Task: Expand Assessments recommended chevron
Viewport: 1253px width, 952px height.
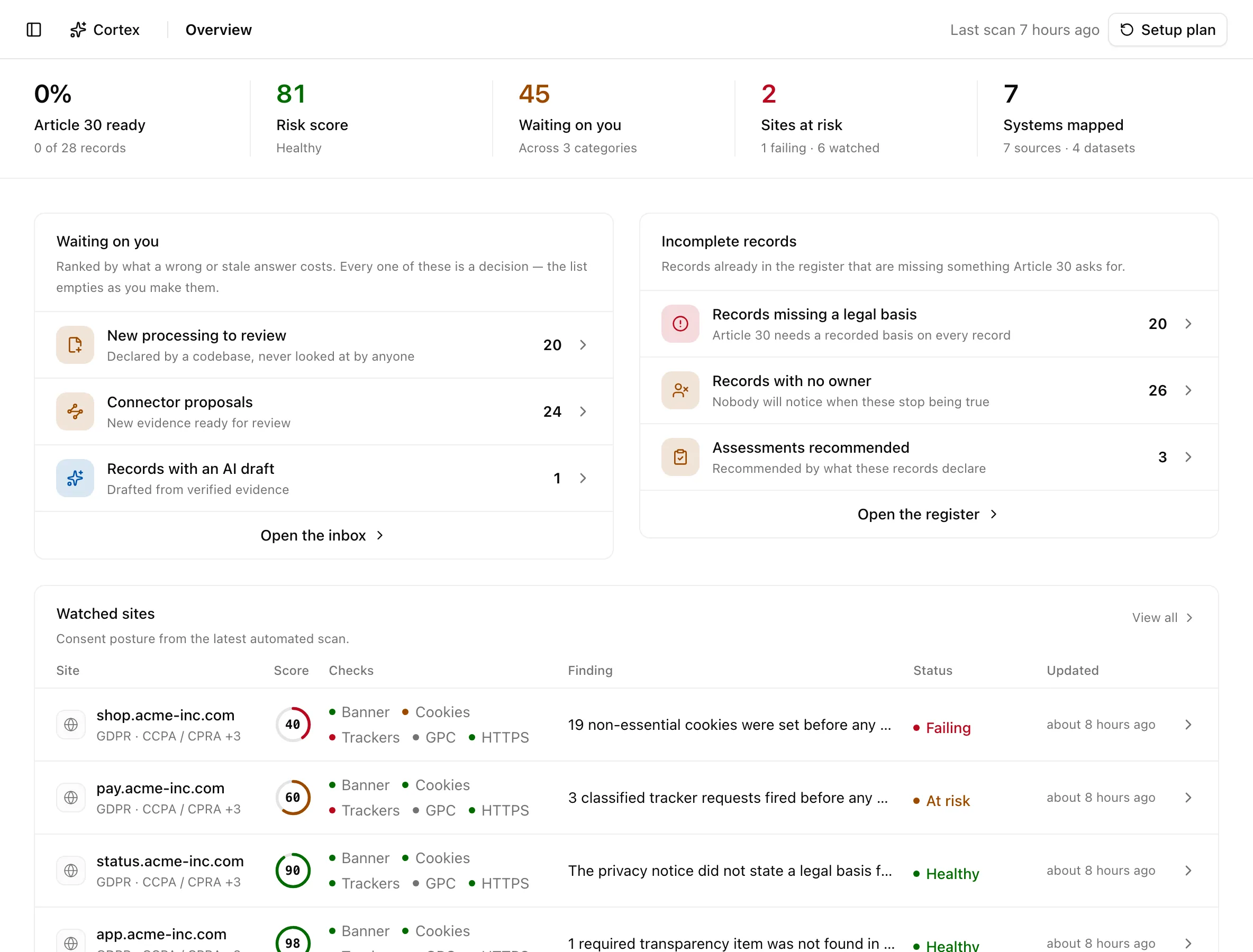Action: [1188, 457]
